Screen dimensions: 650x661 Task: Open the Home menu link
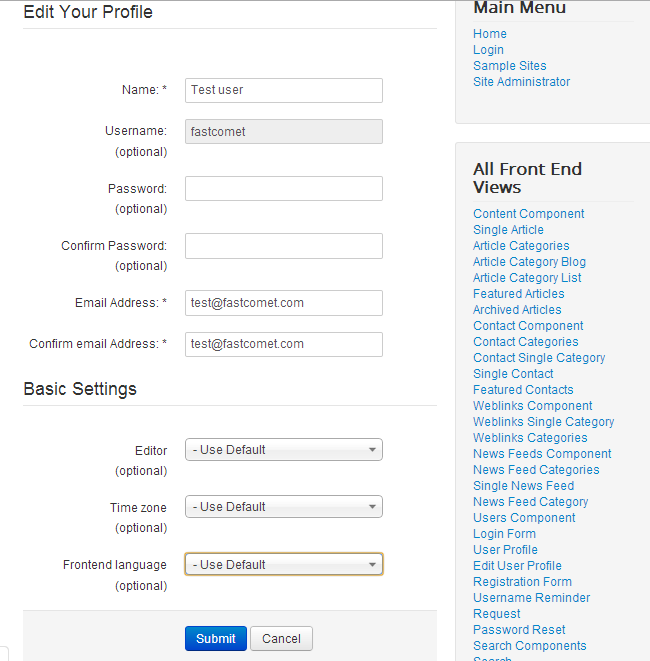[490, 34]
